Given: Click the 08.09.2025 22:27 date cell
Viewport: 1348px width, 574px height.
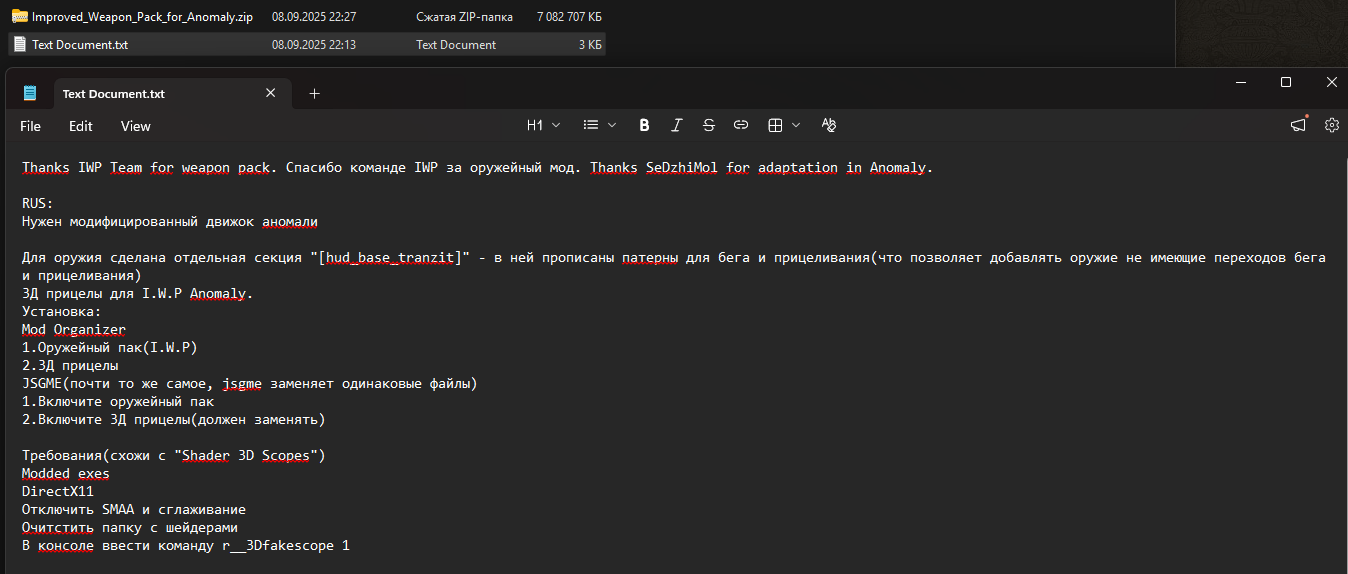Looking at the screenshot, I should tap(314, 17).
